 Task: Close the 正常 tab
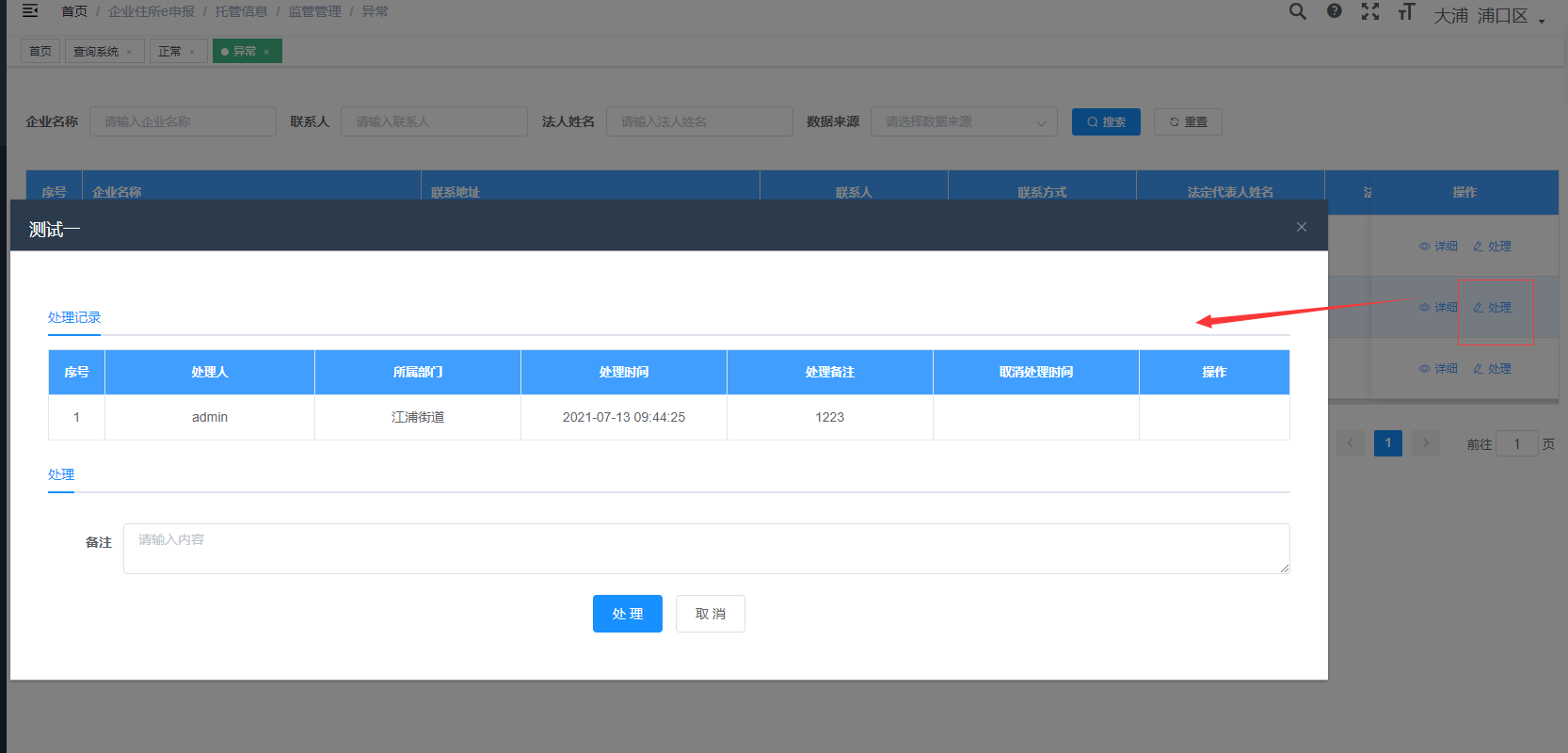click(x=192, y=52)
